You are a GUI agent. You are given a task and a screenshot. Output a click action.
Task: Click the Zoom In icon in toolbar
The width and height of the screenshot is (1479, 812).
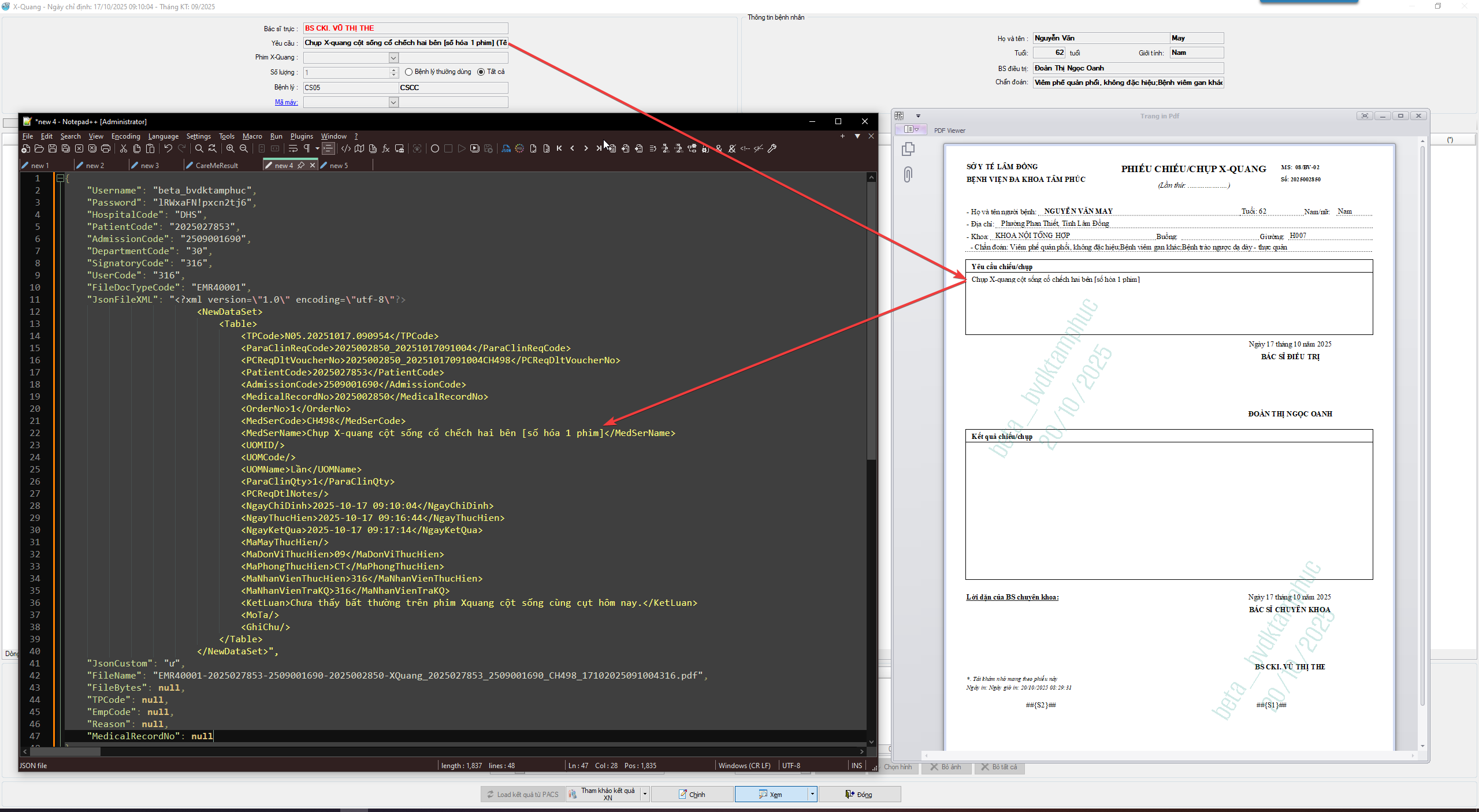coord(231,148)
